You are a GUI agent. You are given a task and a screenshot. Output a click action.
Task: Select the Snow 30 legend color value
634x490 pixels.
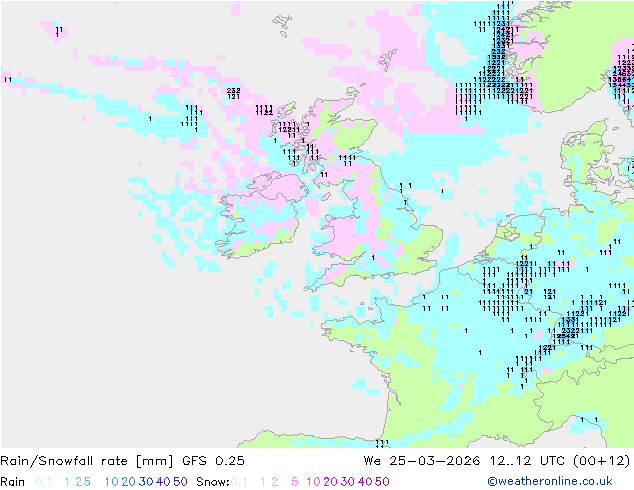click(348, 482)
